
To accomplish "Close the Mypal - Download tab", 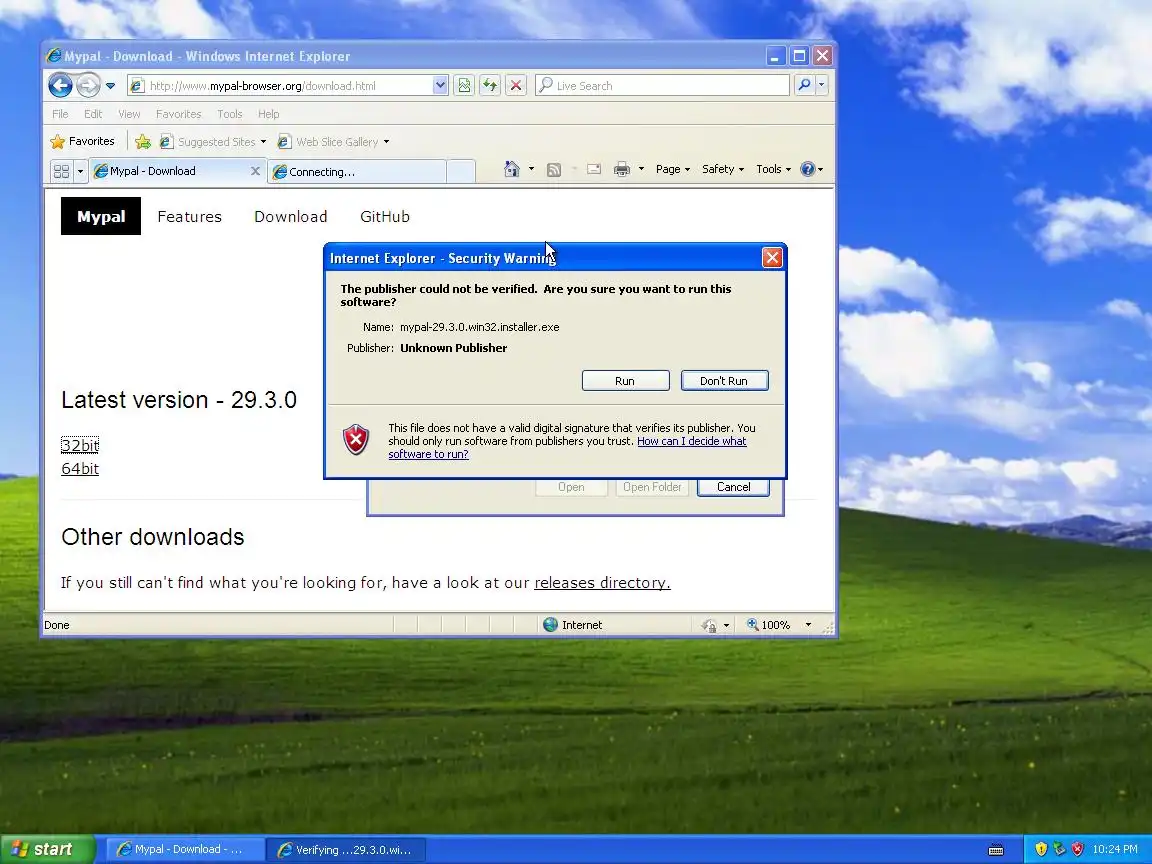I will [255, 171].
